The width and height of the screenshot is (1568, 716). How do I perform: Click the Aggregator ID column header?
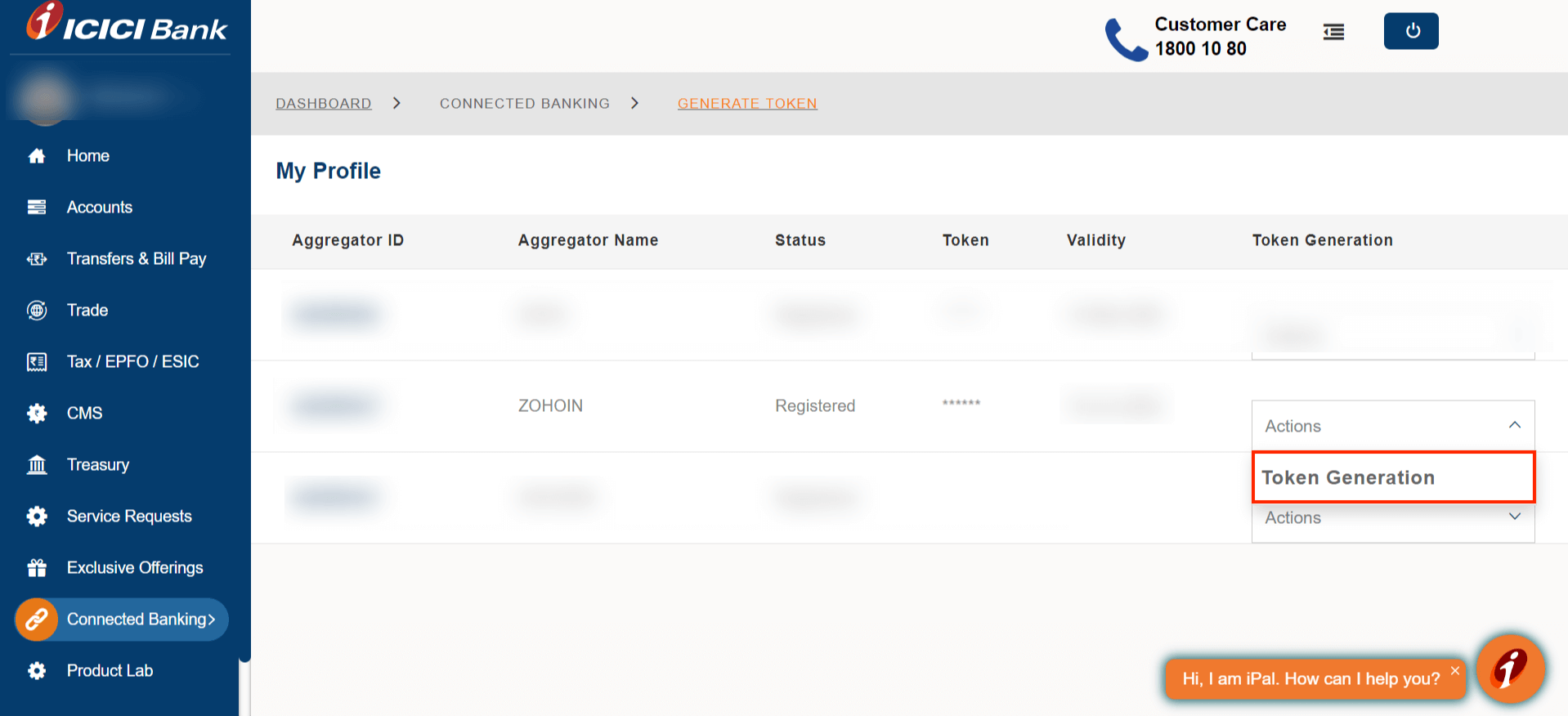coord(348,240)
